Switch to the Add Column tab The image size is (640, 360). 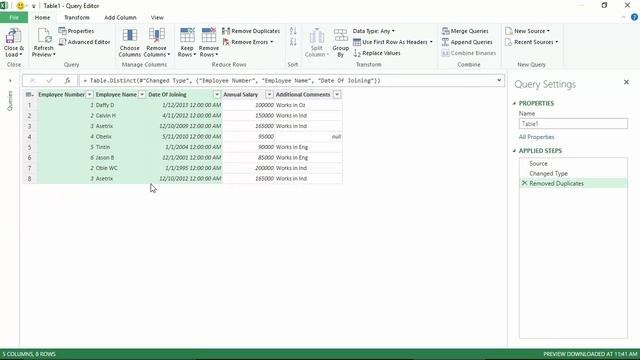coord(120,18)
